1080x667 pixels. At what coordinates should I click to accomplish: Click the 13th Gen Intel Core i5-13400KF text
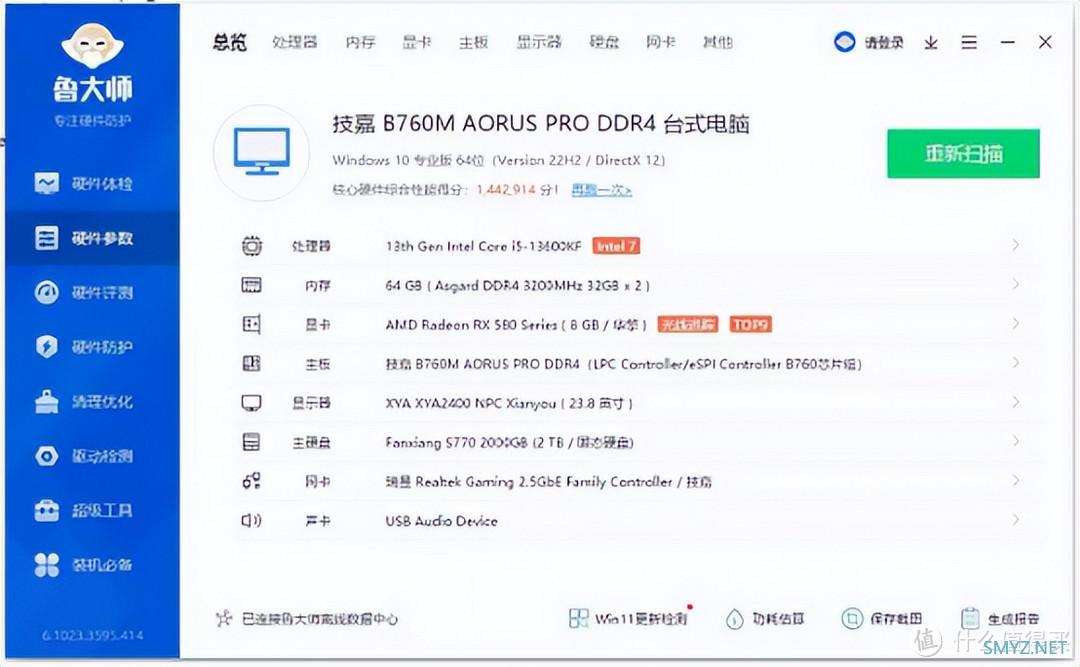pyautogui.click(x=484, y=246)
